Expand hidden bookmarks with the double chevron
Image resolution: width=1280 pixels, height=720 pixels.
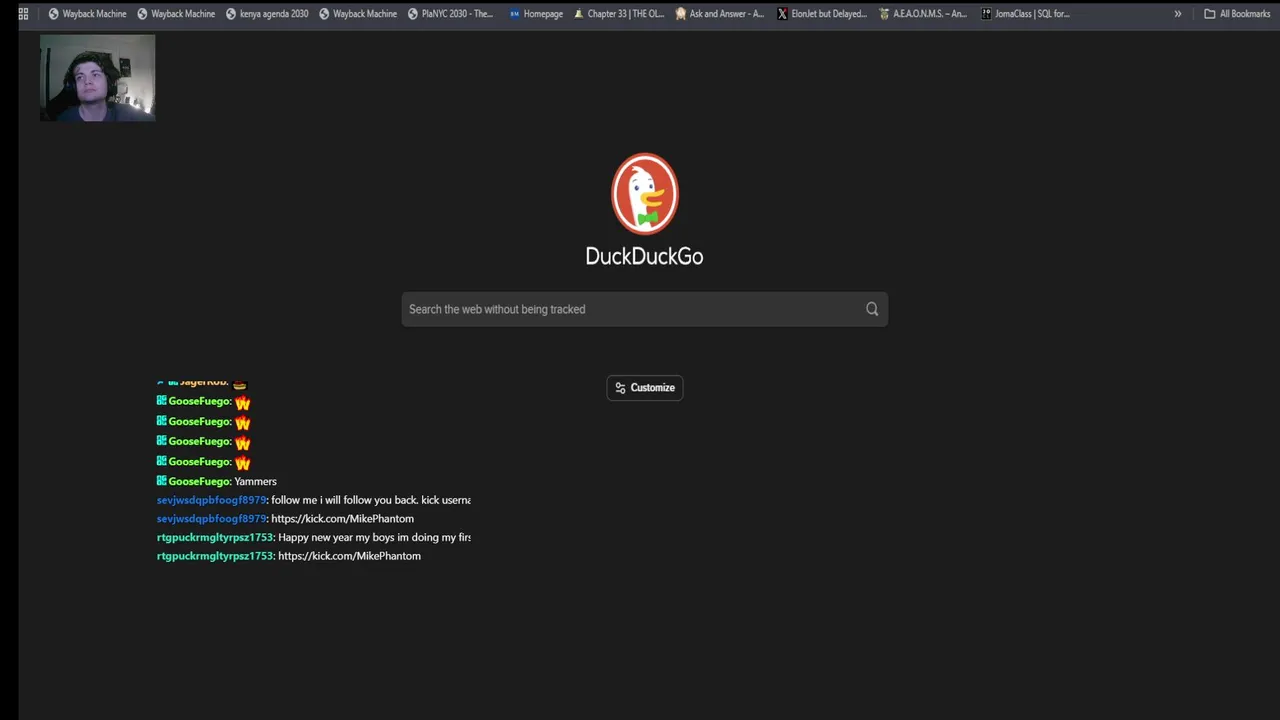[x=1177, y=14]
